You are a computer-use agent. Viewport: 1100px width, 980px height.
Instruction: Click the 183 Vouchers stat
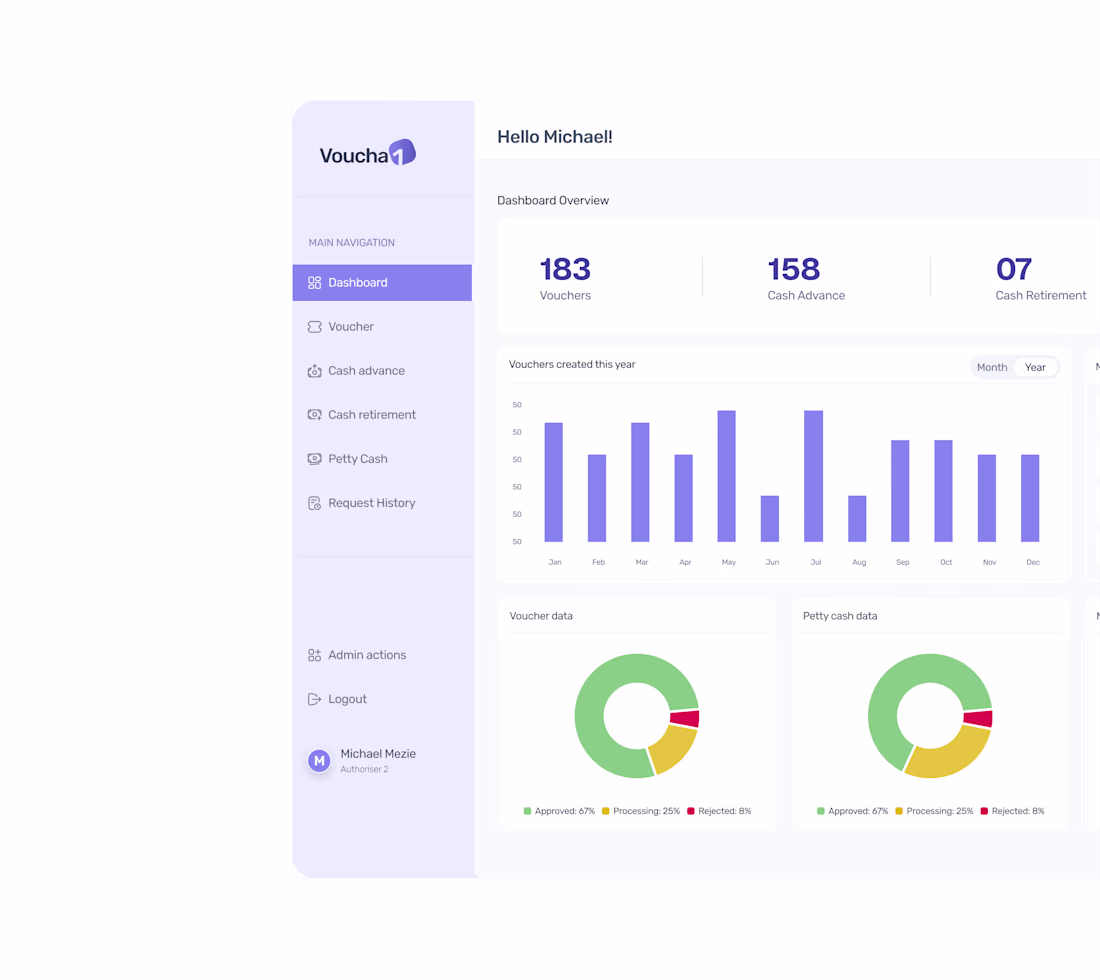pyautogui.click(x=565, y=278)
